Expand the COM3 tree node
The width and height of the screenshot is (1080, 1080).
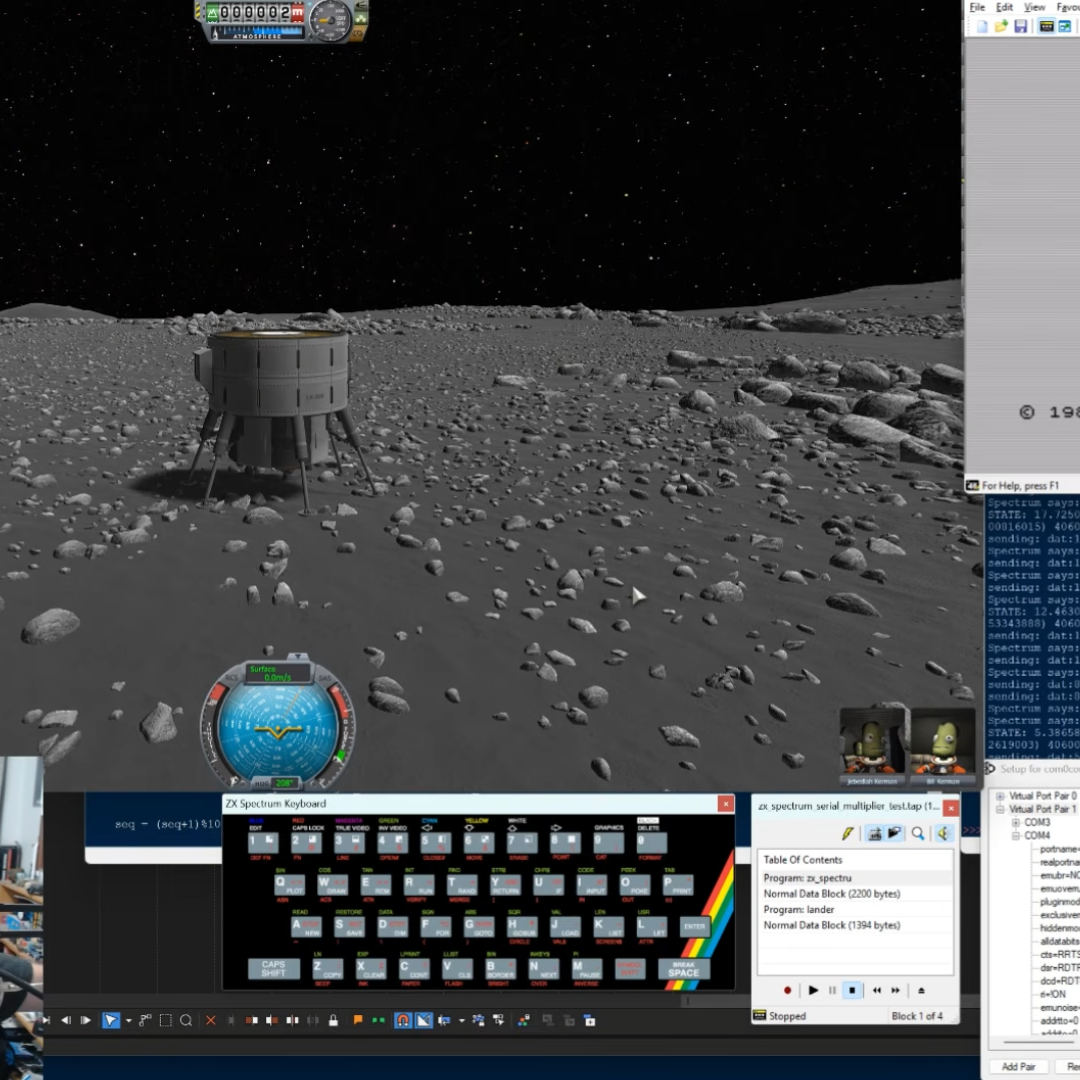tap(1015, 822)
